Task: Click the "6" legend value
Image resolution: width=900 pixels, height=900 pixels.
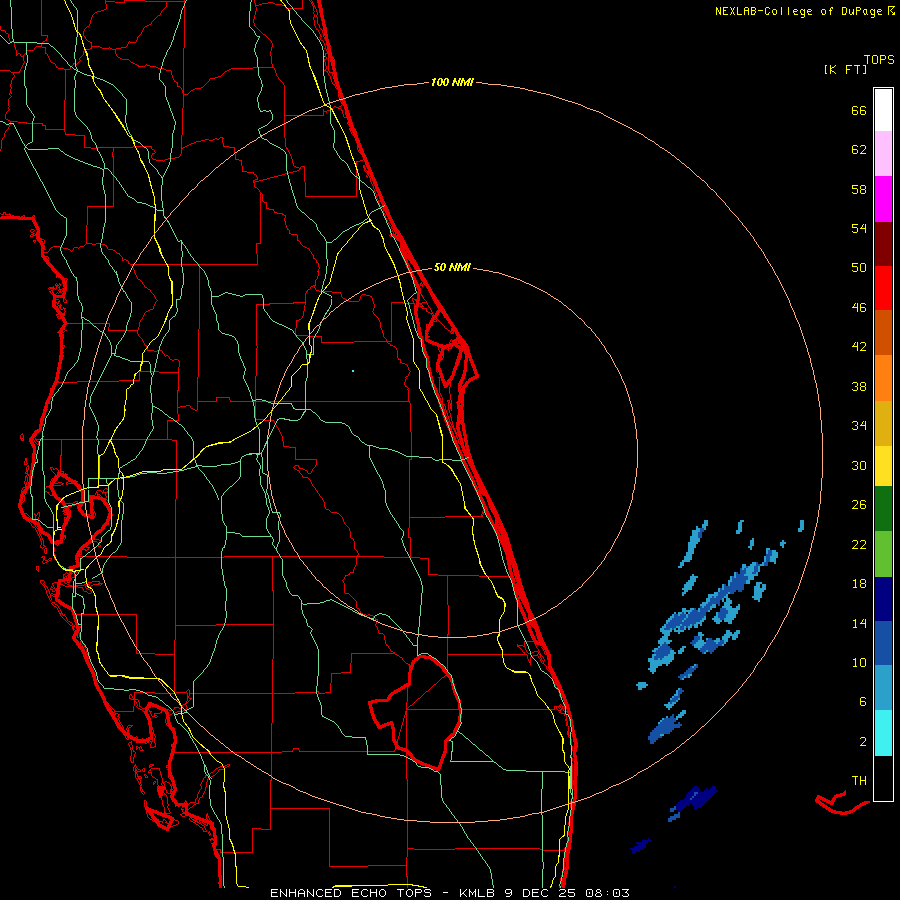Action: [x=863, y=702]
